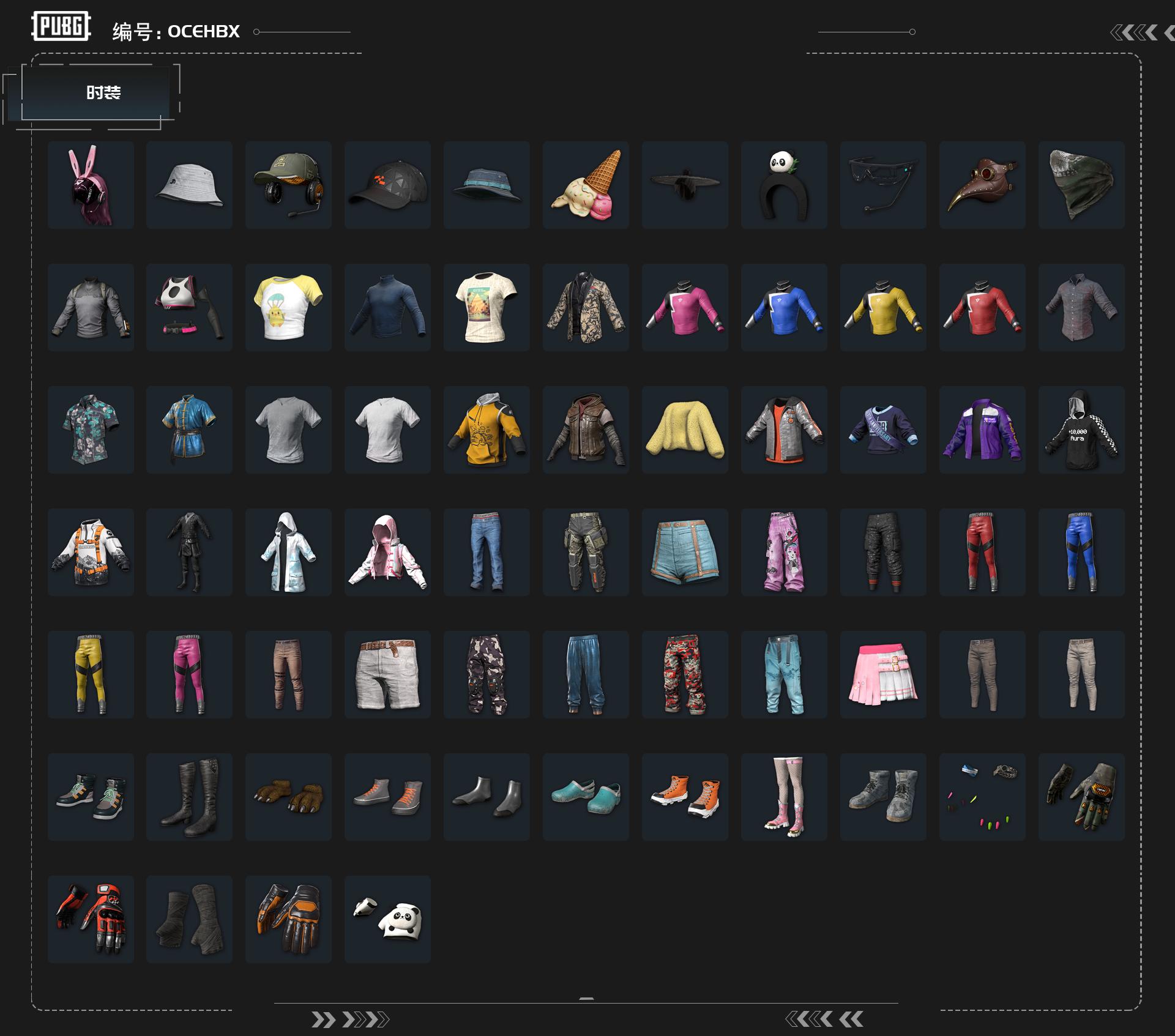Screen dimensions: 1175x1036
Task: Choose the silver jacket with orange shirt
Action: 785,430
